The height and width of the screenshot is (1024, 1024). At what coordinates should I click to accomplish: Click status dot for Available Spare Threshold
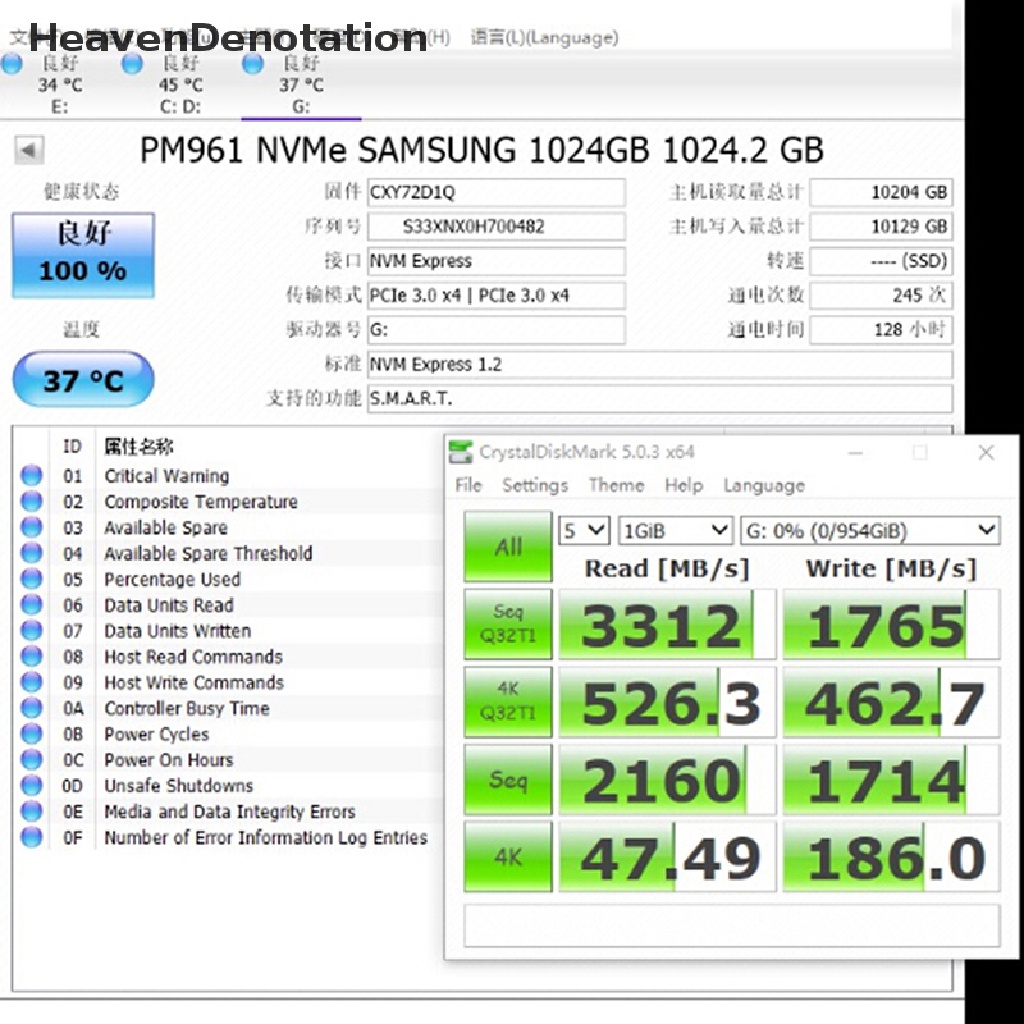pyautogui.click(x=31, y=552)
